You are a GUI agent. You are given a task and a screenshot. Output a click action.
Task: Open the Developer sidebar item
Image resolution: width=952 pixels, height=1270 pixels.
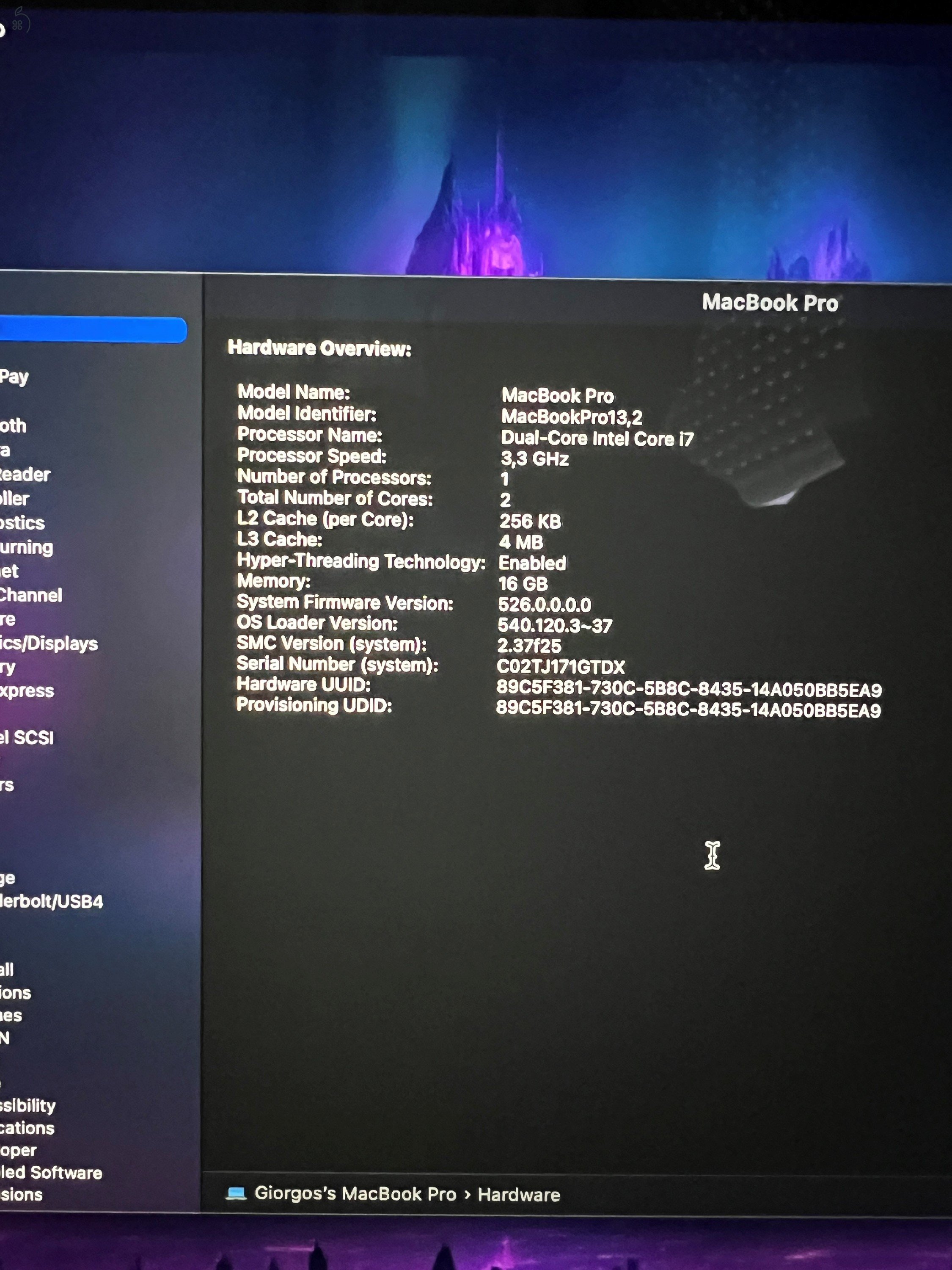pos(18,1151)
